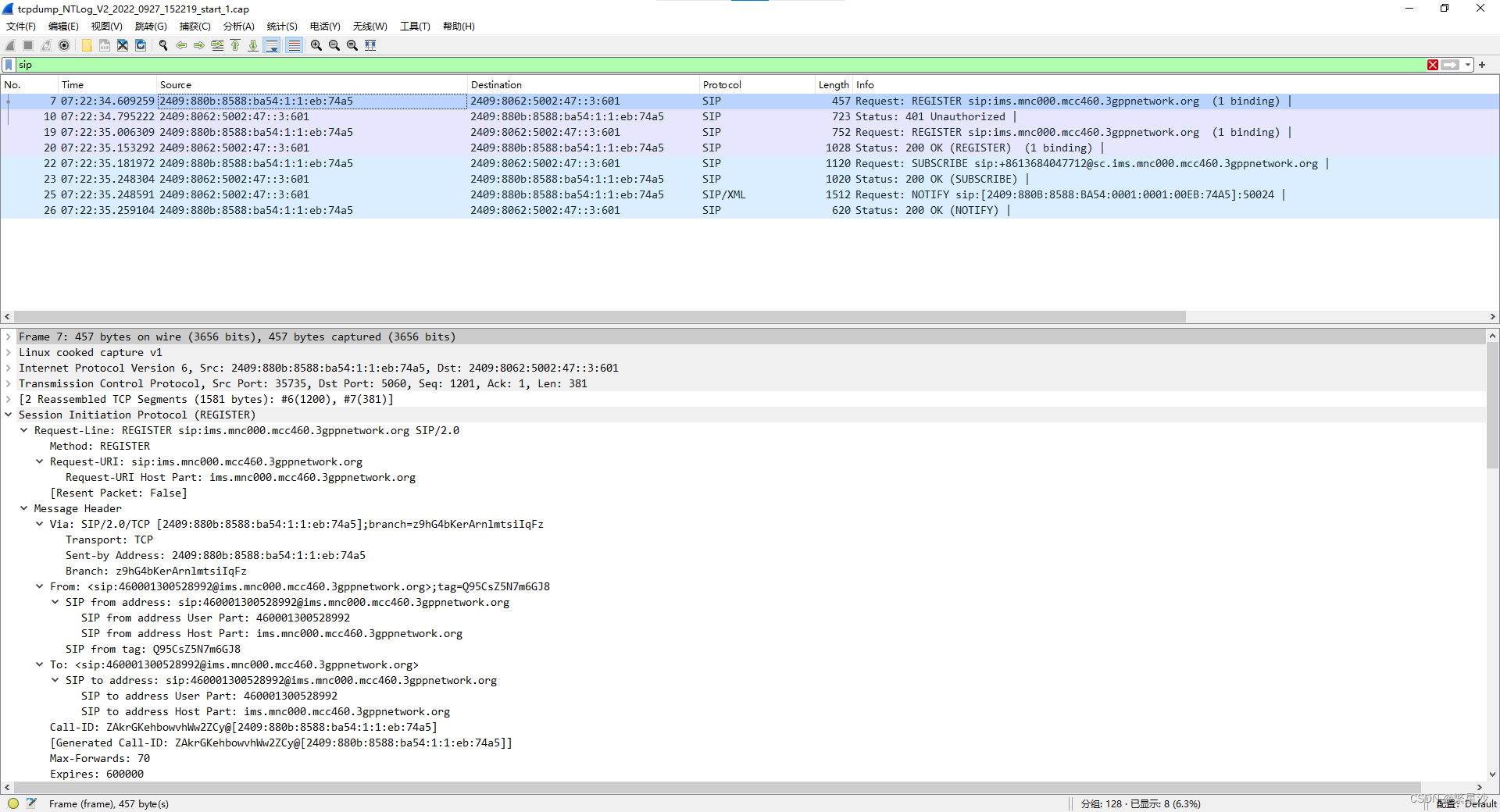Find a packet with the magnifier icon

[x=163, y=45]
